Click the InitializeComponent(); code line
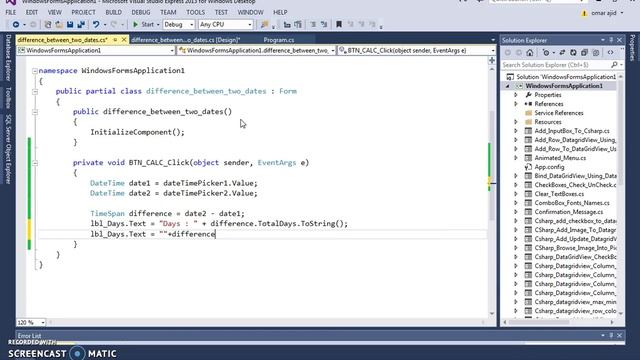This screenshot has height=360, width=640. pyautogui.click(x=137, y=132)
